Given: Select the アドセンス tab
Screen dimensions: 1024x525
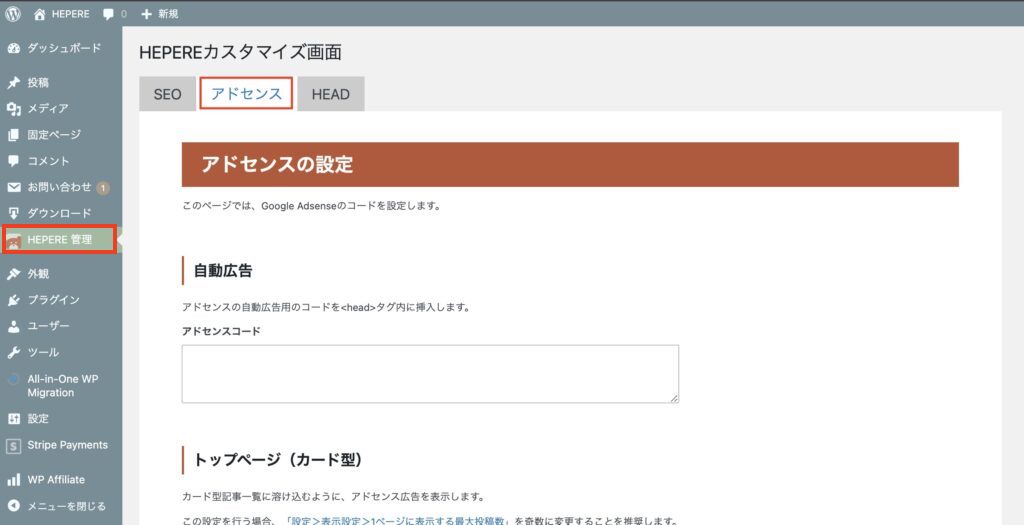Looking at the screenshot, I should [x=246, y=93].
